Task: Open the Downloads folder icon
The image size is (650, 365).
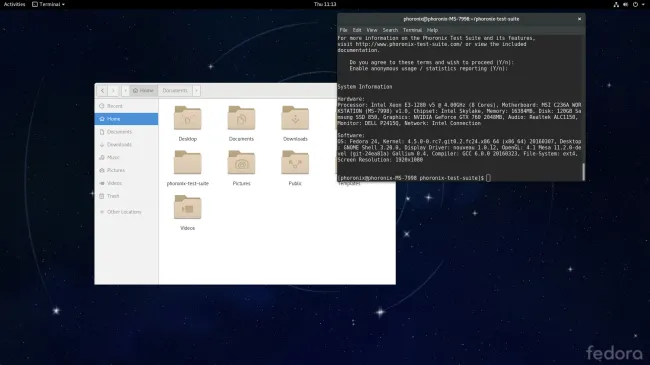Action: (295, 119)
